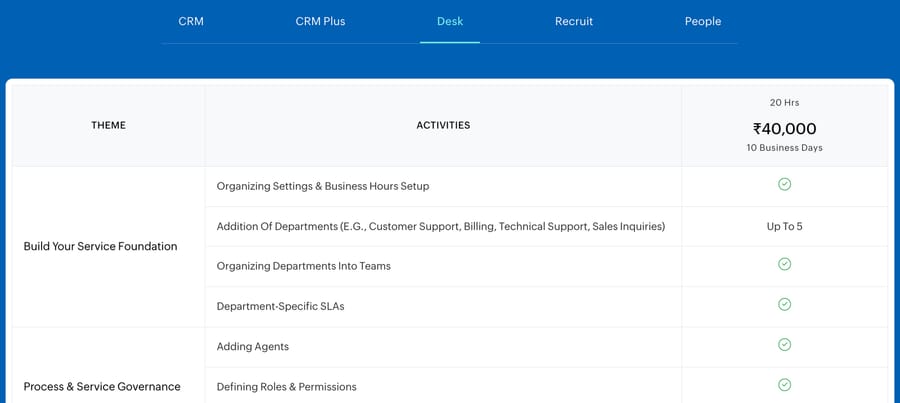Switch to the CRM tab

191,22
